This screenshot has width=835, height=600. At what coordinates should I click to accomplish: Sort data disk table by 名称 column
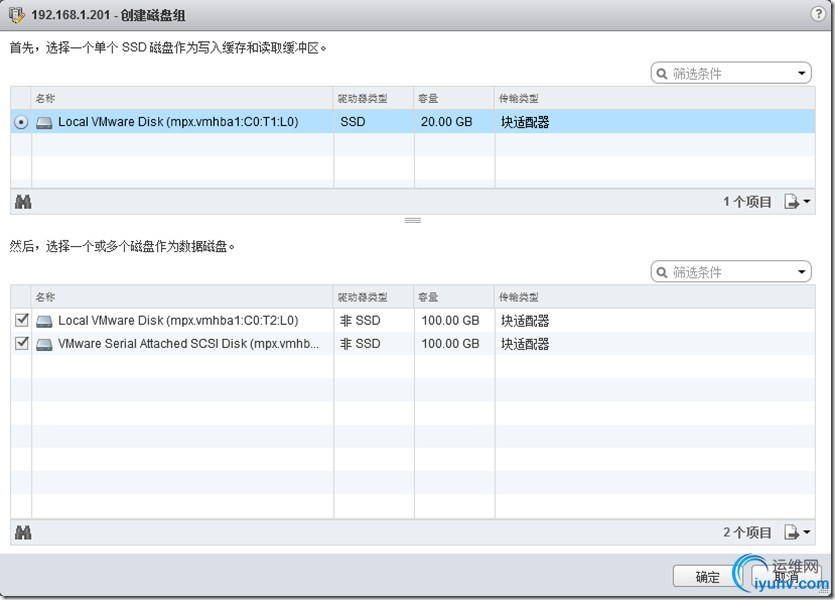pos(182,297)
